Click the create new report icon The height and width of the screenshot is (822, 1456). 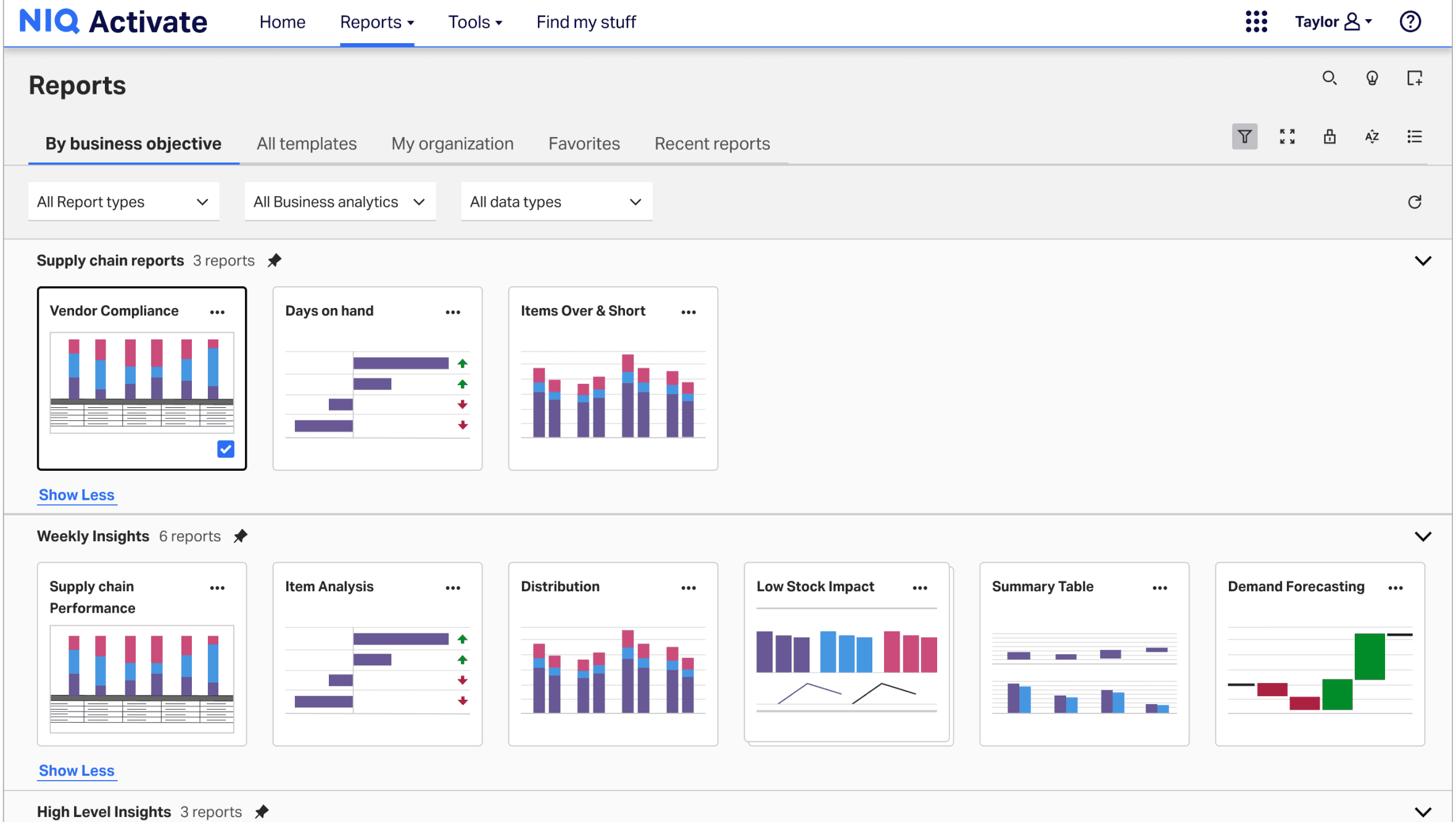click(x=1414, y=78)
